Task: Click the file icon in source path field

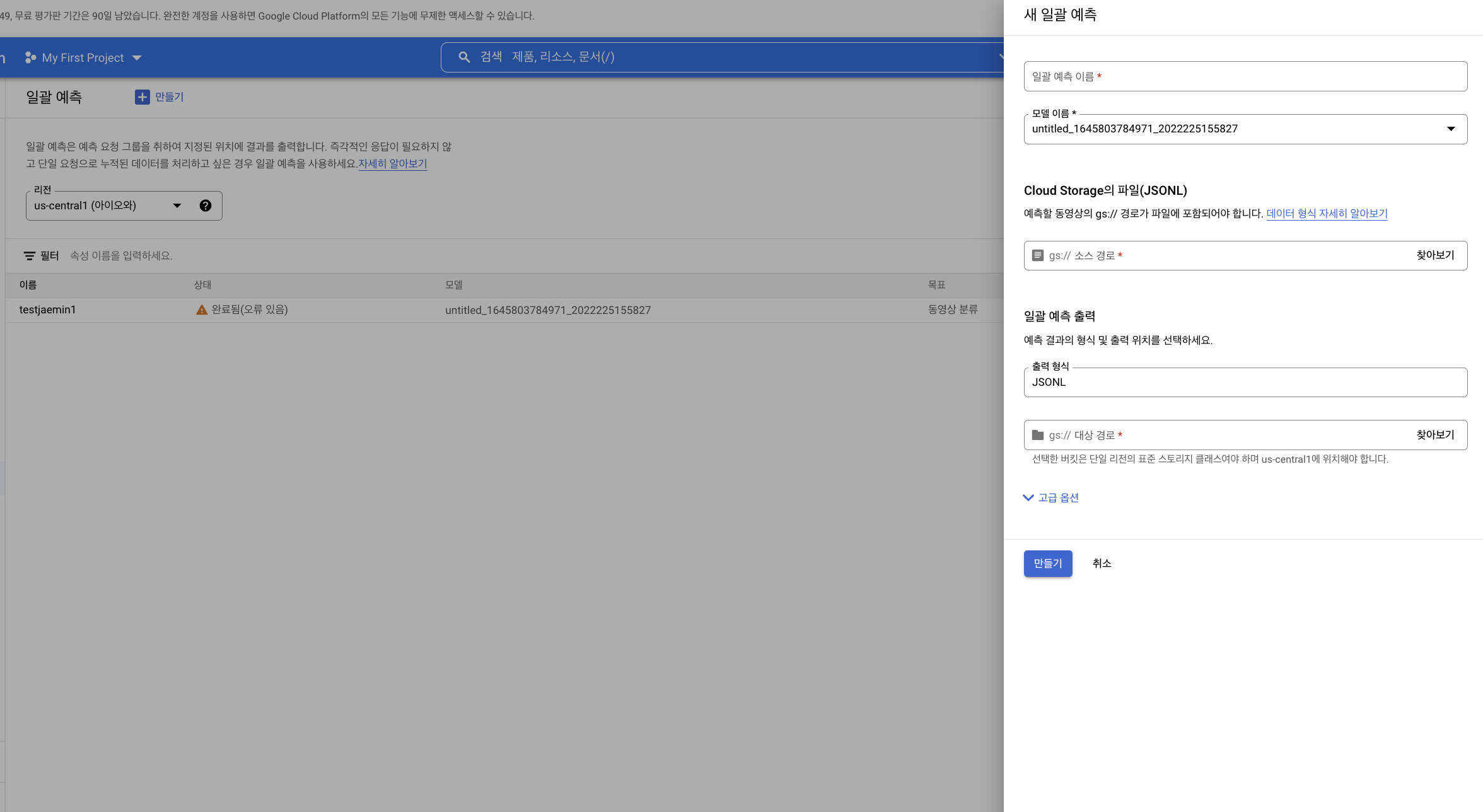Action: point(1037,255)
